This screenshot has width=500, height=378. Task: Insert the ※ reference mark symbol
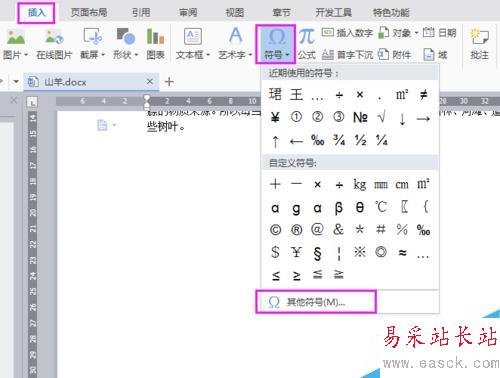360,252
